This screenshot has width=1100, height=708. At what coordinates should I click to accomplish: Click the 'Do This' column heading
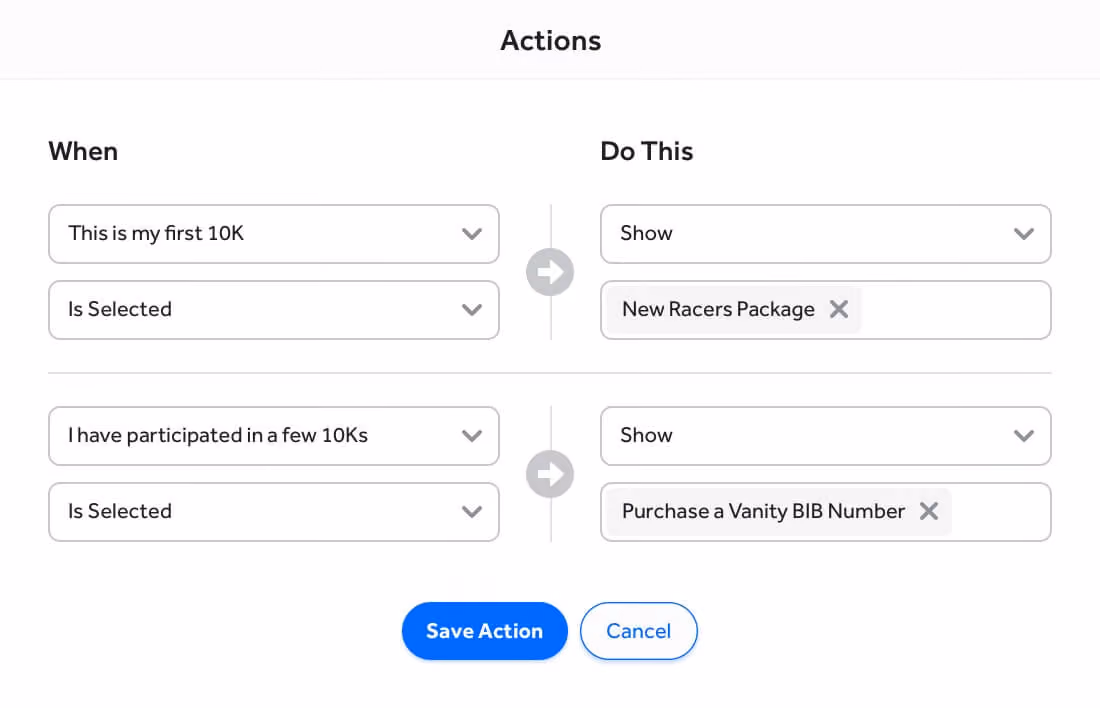(x=647, y=152)
